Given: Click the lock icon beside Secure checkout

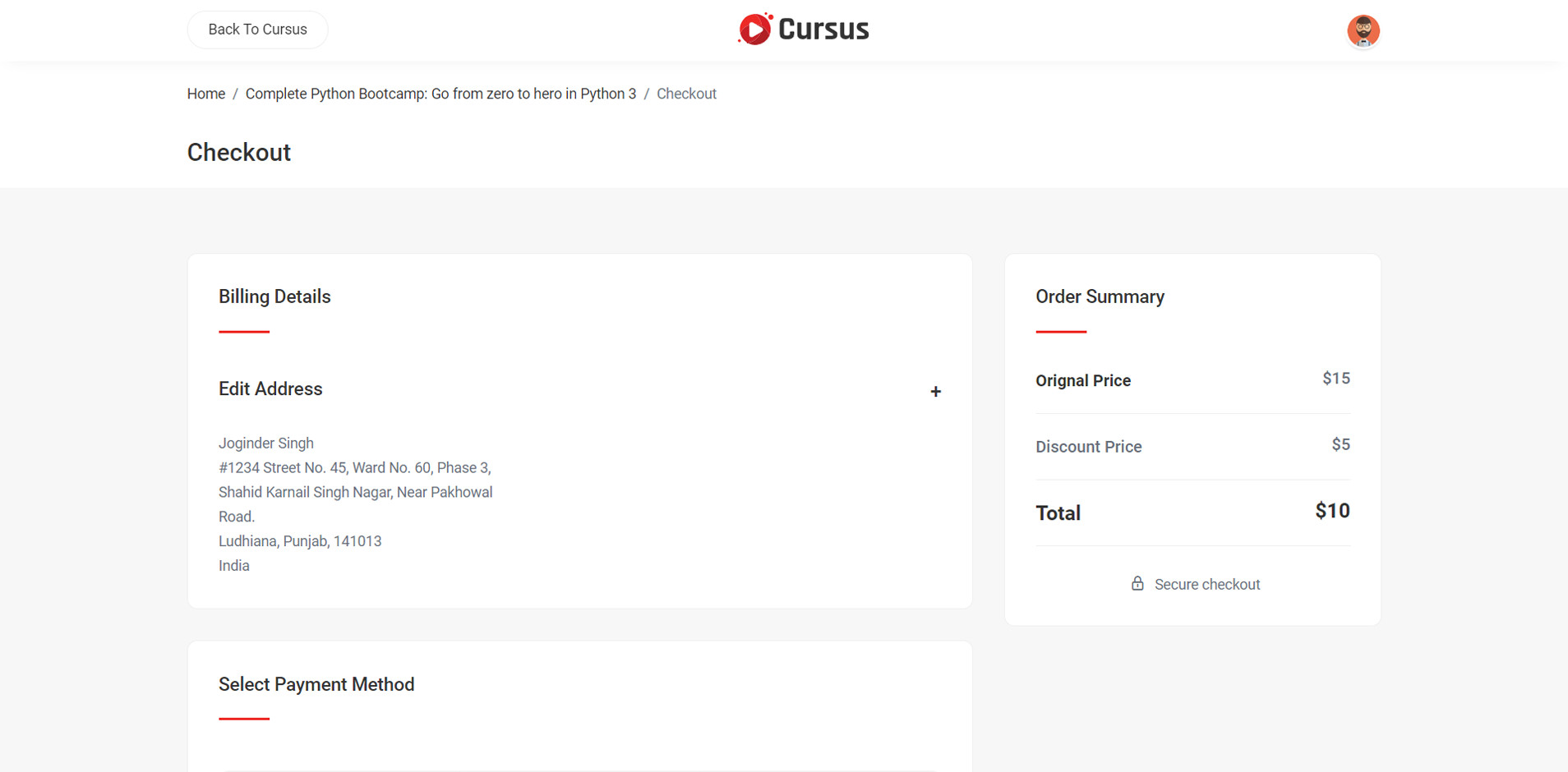Looking at the screenshot, I should (1137, 584).
